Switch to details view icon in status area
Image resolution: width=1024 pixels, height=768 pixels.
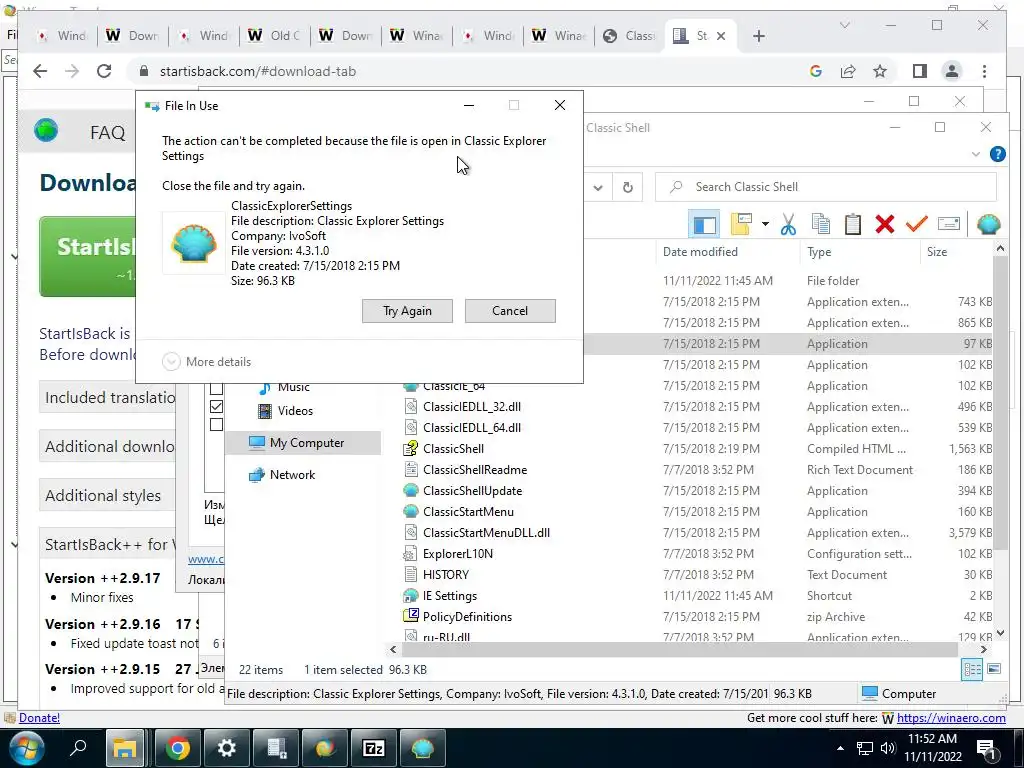(x=971, y=669)
